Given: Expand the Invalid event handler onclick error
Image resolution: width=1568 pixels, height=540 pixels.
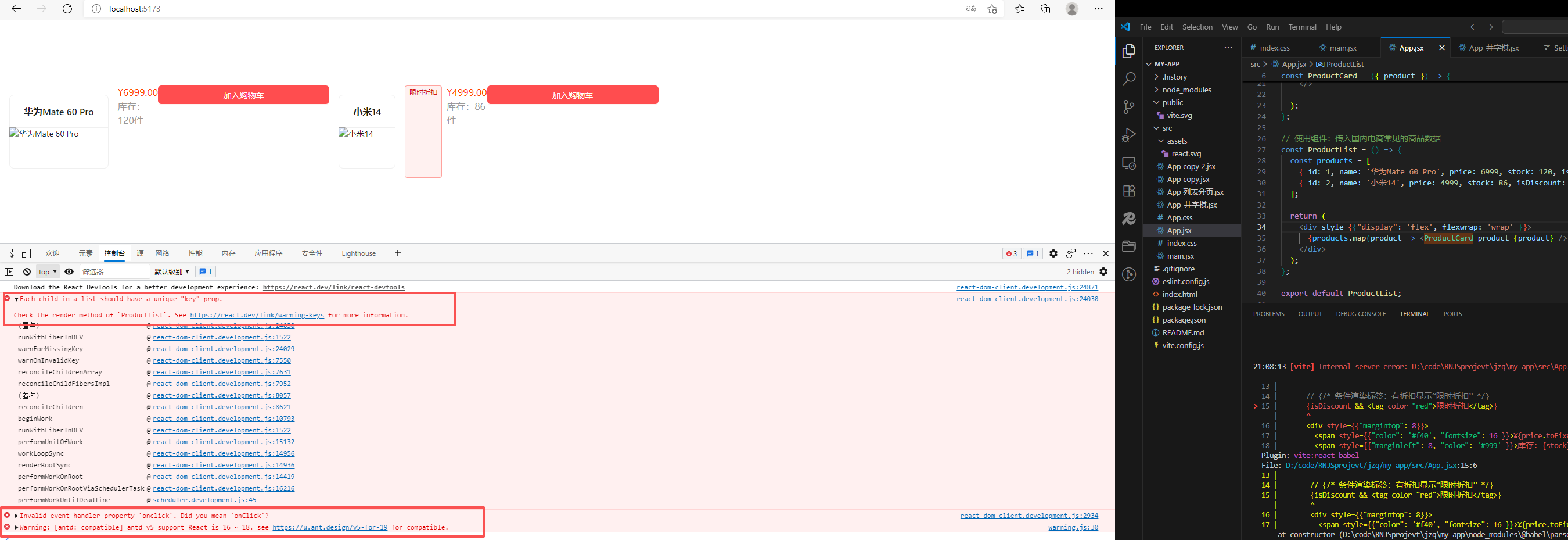Looking at the screenshot, I should (x=16, y=516).
